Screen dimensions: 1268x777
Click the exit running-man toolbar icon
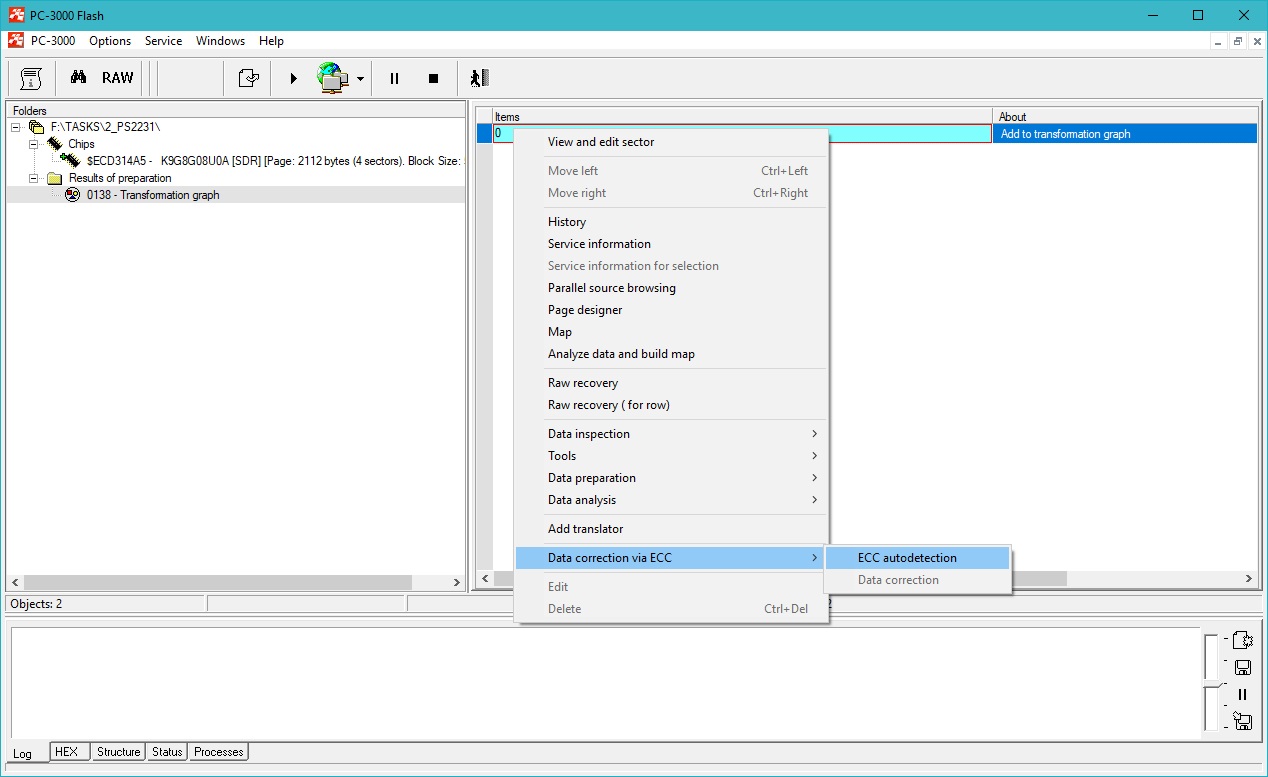[479, 78]
